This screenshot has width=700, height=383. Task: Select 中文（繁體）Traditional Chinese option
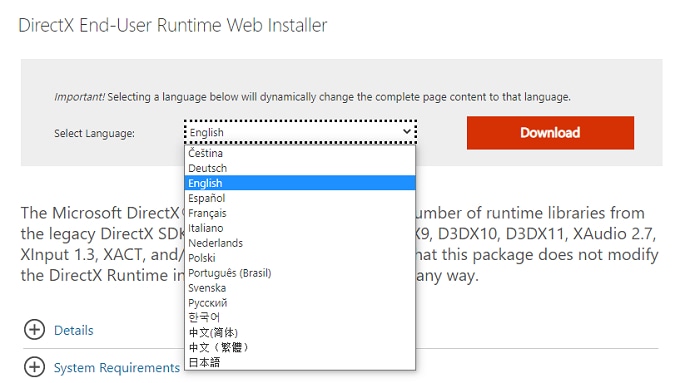pos(300,347)
